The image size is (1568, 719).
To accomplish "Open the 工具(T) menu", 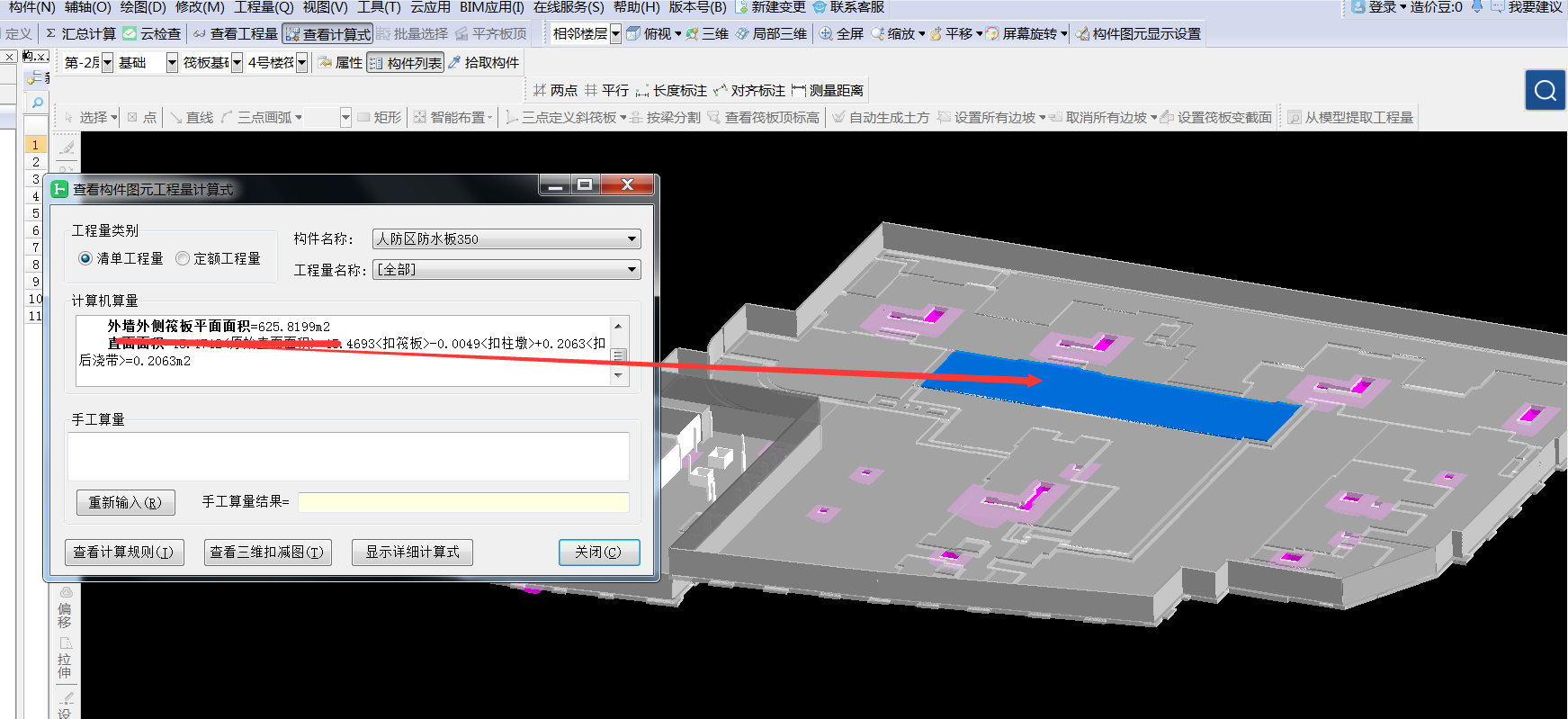I will [379, 7].
